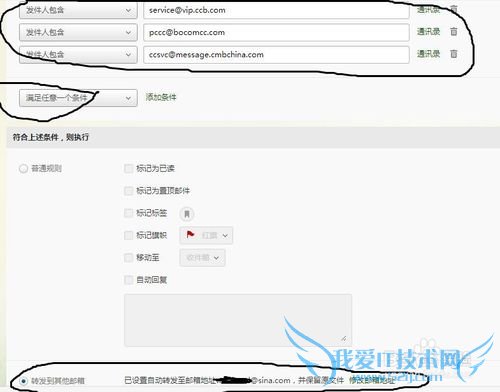Open the 满足任意一个条件 dropdown
The width and height of the screenshot is (500, 392).
78,98
